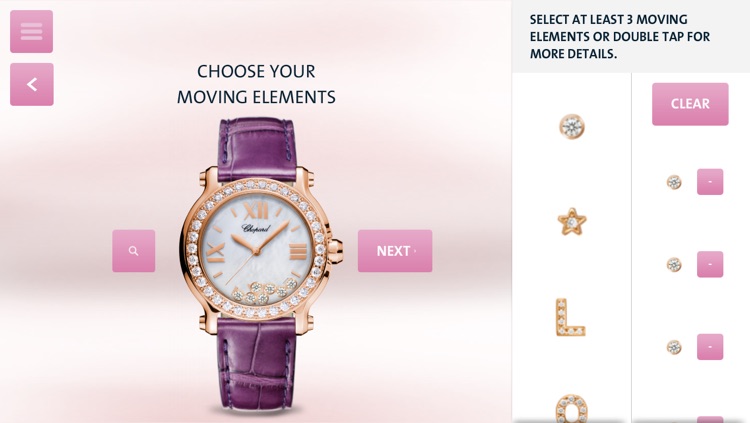750x423 pixels.
Task: Select the round diamond moving element
Action: tap(572, 127)
